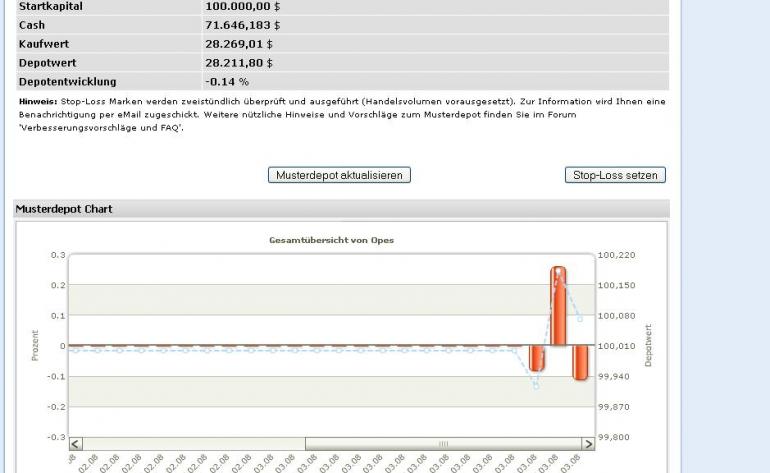Click the chart's right scroll arrow
770x473 pixels.
(x=588, y=444)
